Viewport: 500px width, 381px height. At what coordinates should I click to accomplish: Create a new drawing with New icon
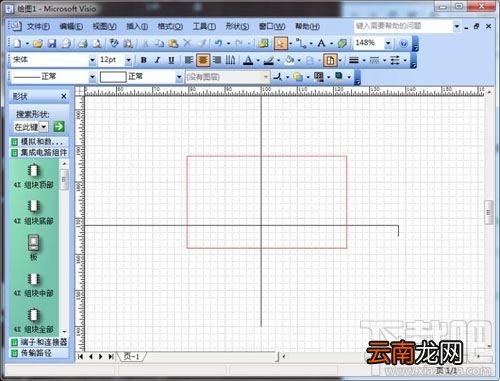pos(17,43)
